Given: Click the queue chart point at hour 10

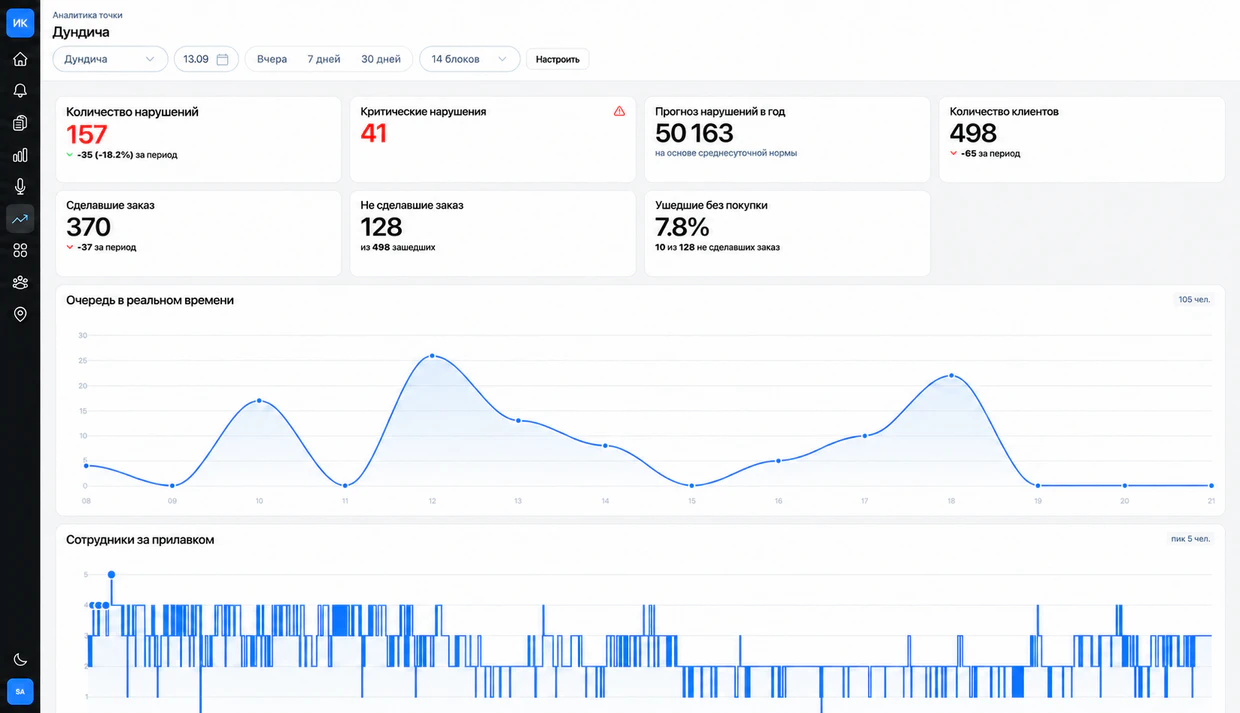Looking at the screenshot, I should tap(259, 400).
